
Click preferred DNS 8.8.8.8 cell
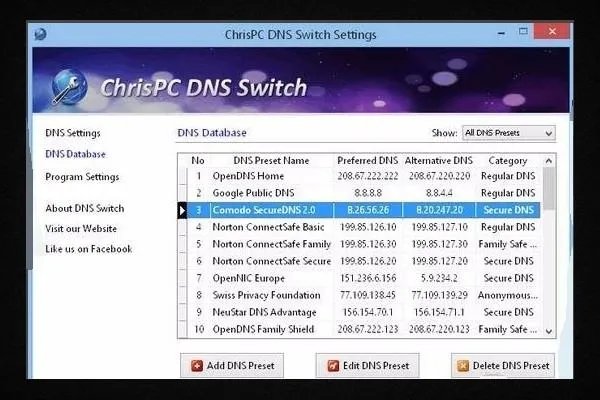pyautogui.click(x=368, y=193)
